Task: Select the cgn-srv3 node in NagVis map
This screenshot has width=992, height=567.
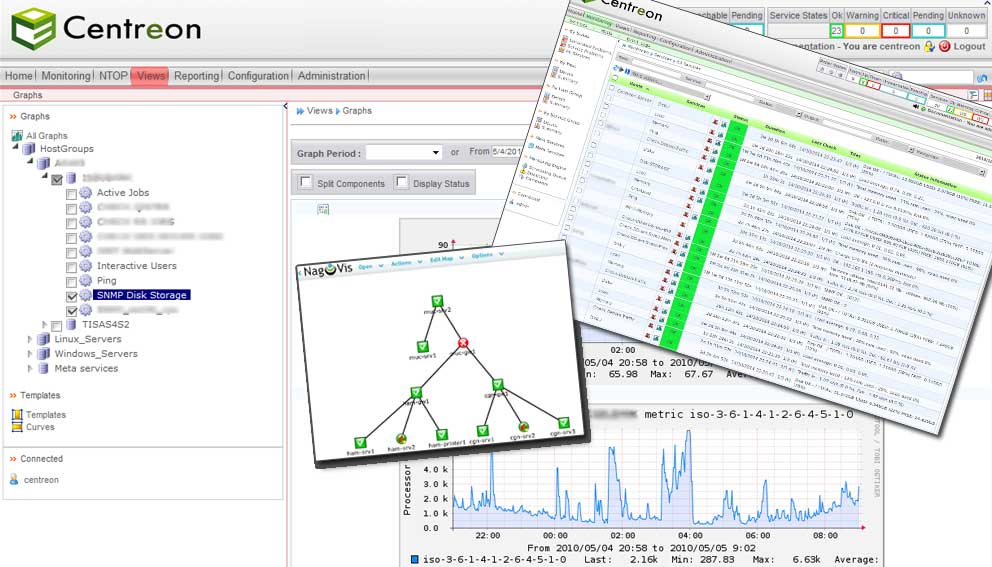Action: tap(563, 422)
